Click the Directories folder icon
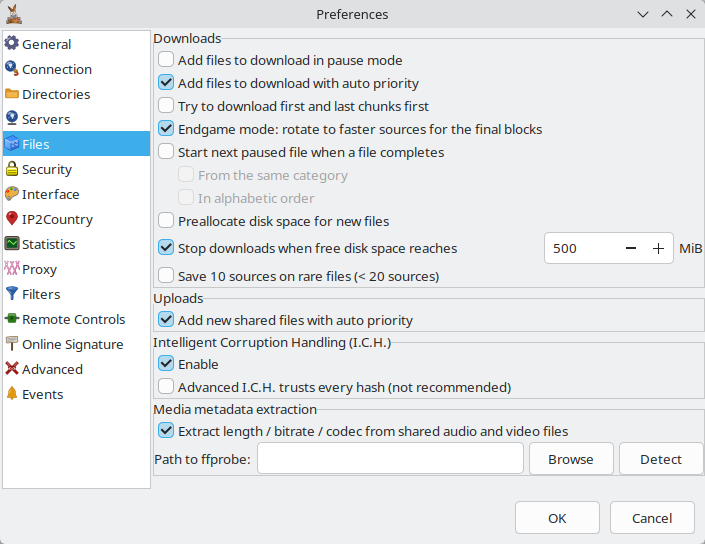 (12, 94)
